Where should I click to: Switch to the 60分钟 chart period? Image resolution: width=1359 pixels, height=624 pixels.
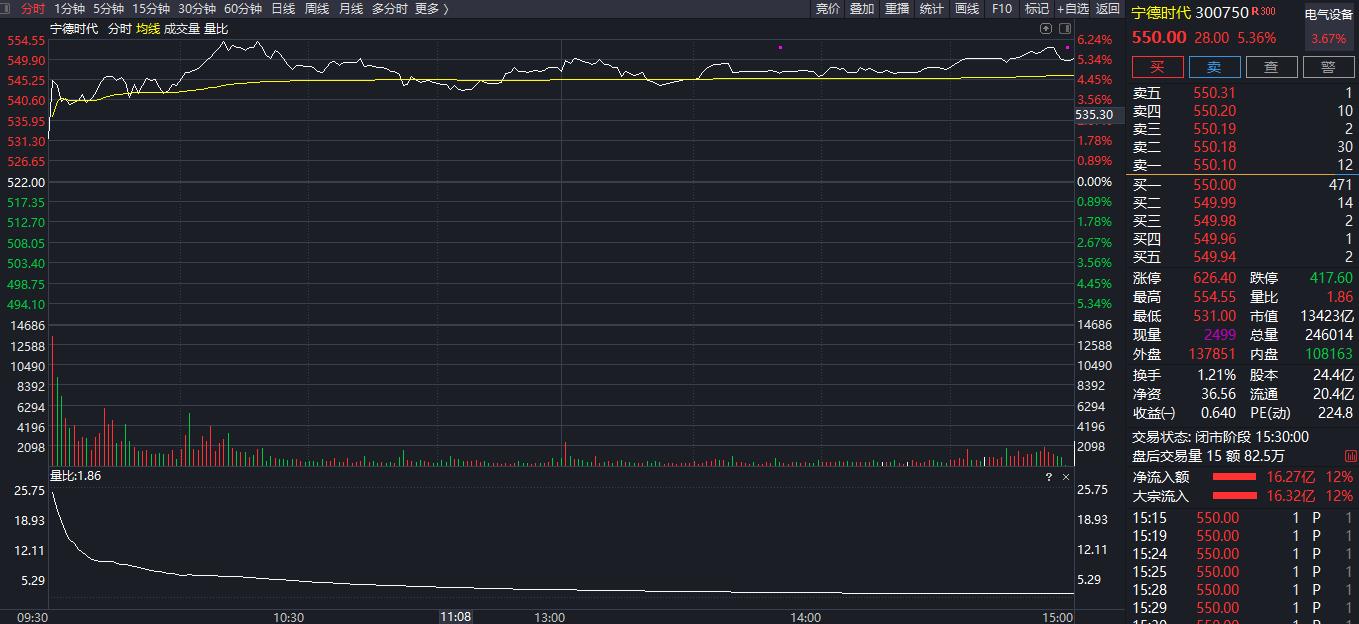click(x=243, y=9)
